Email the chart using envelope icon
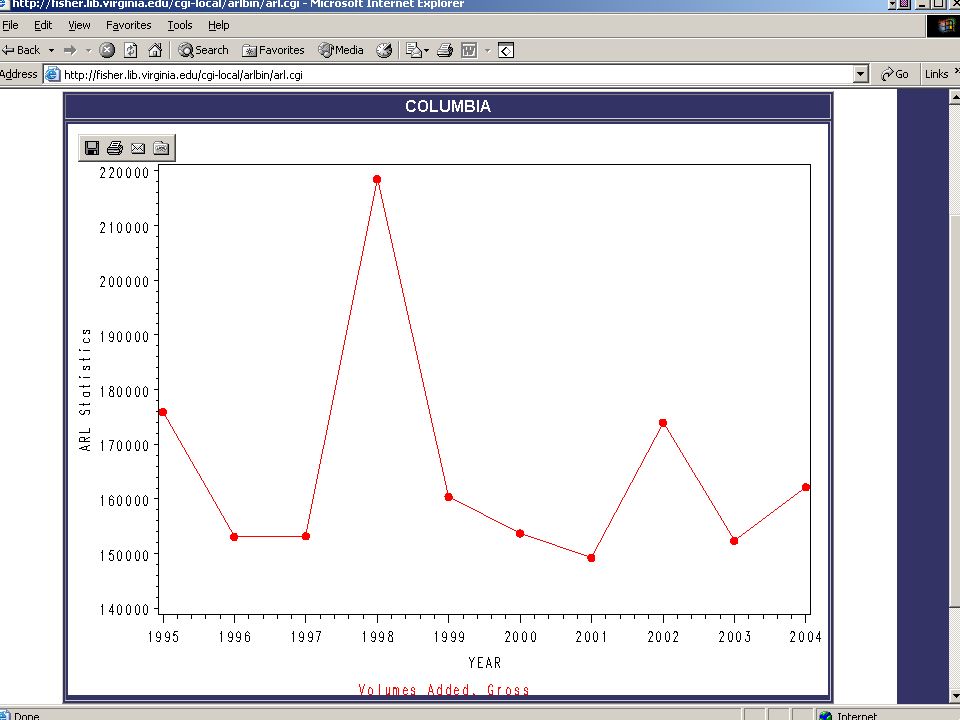The width and height of the screenshot is (960, 720). (138, 148)
